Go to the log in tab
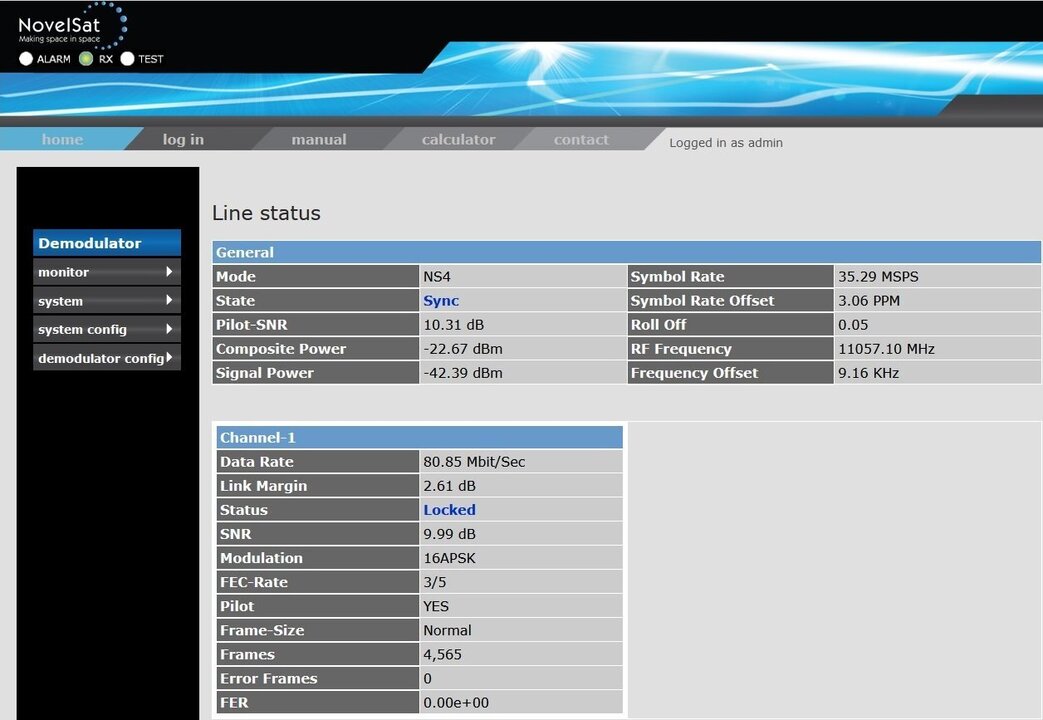This screenshot has width=1043, height=720. click(183, 140)
